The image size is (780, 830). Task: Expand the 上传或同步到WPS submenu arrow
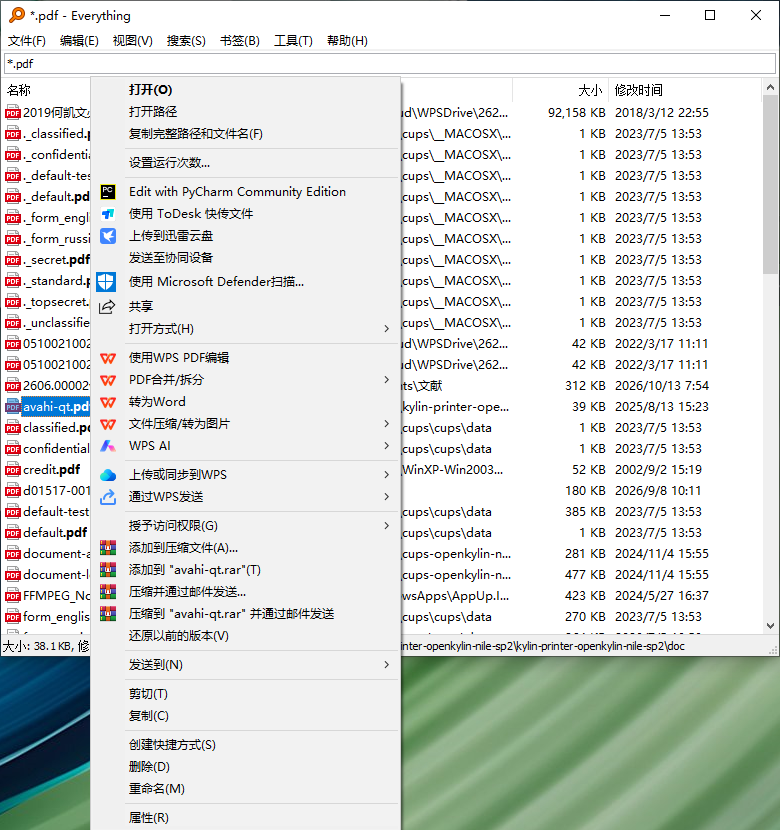(387, 475)
